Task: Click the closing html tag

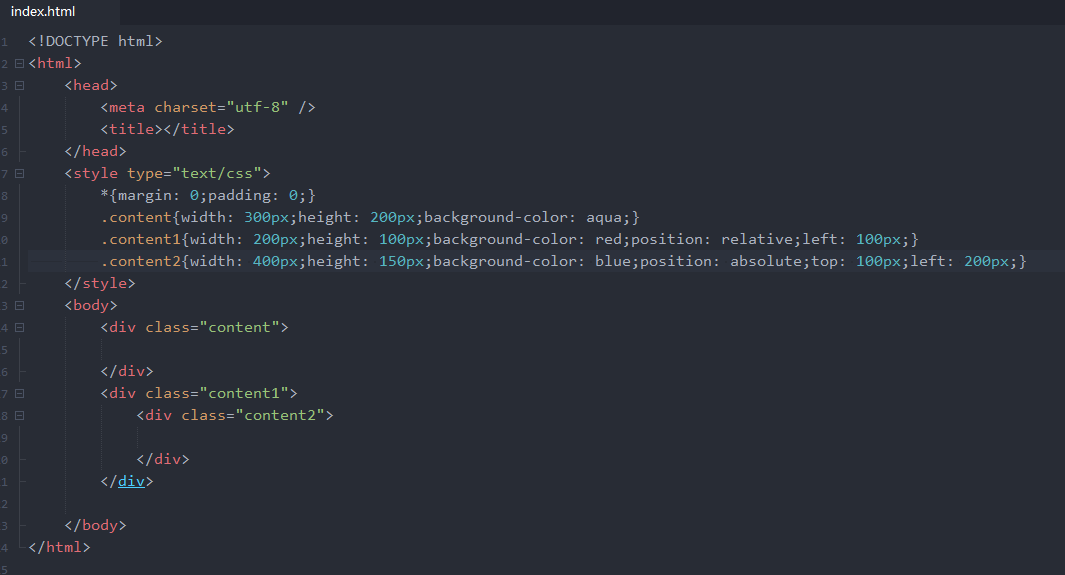Action: [x=59, y=547]
